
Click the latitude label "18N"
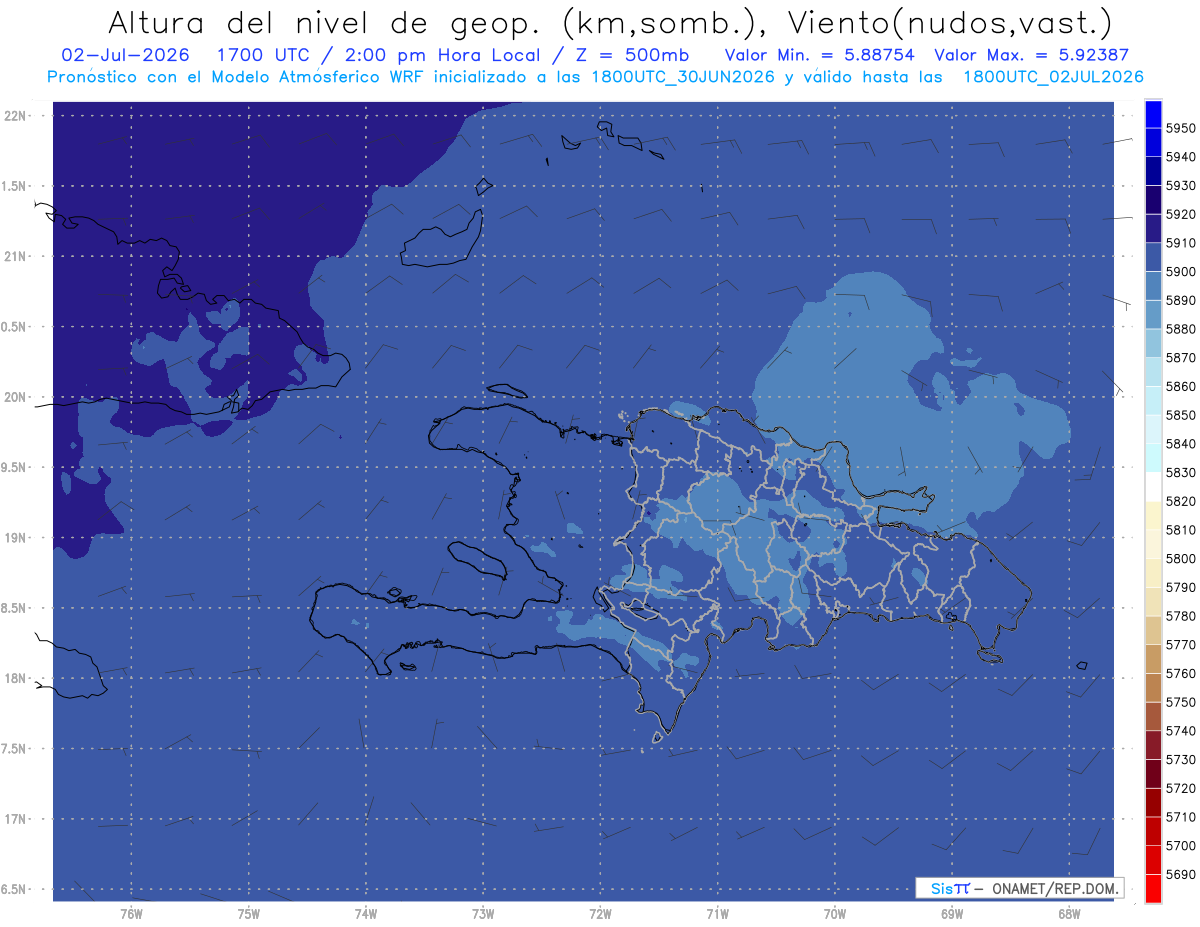pyautogui.click(x=16, y=678)
